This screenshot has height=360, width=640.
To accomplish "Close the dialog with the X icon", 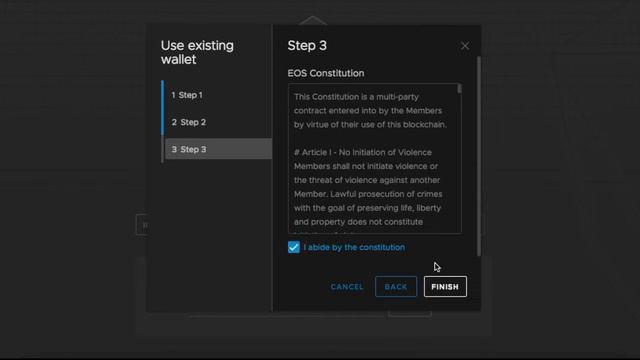I will pyautogui.click(x=464, y=46).
